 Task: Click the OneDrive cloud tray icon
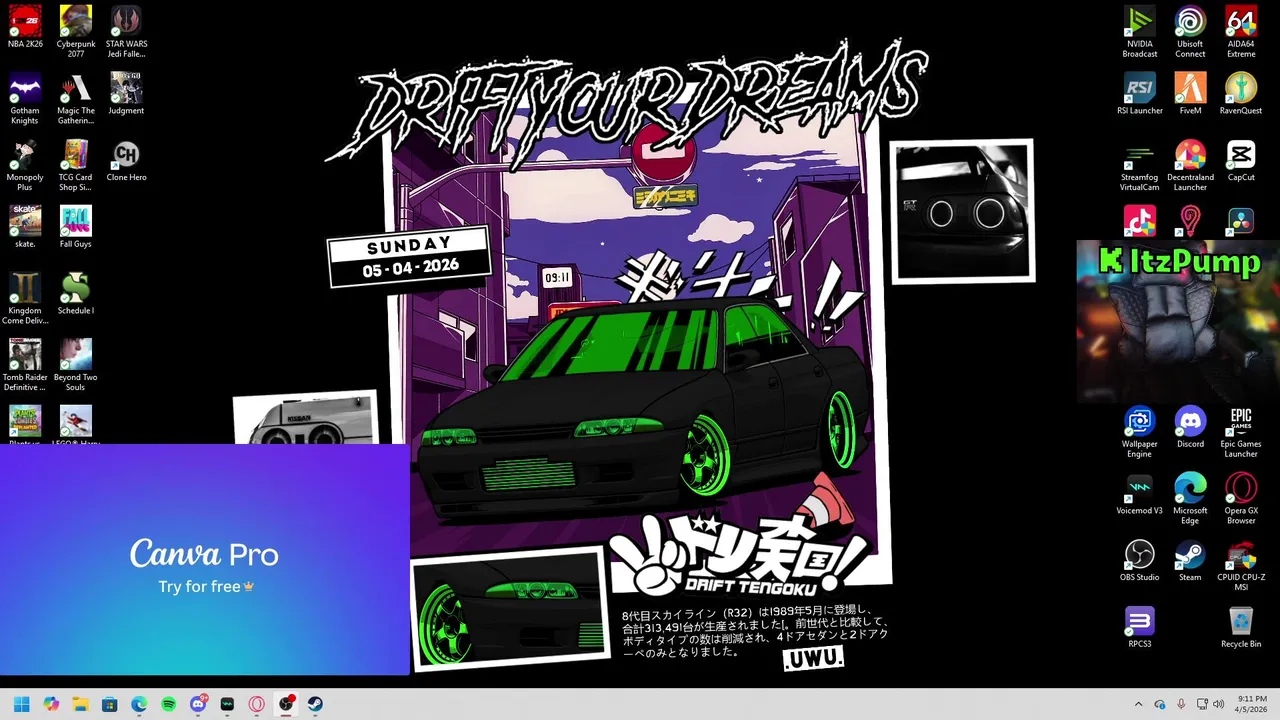(x=1160, y=704)
